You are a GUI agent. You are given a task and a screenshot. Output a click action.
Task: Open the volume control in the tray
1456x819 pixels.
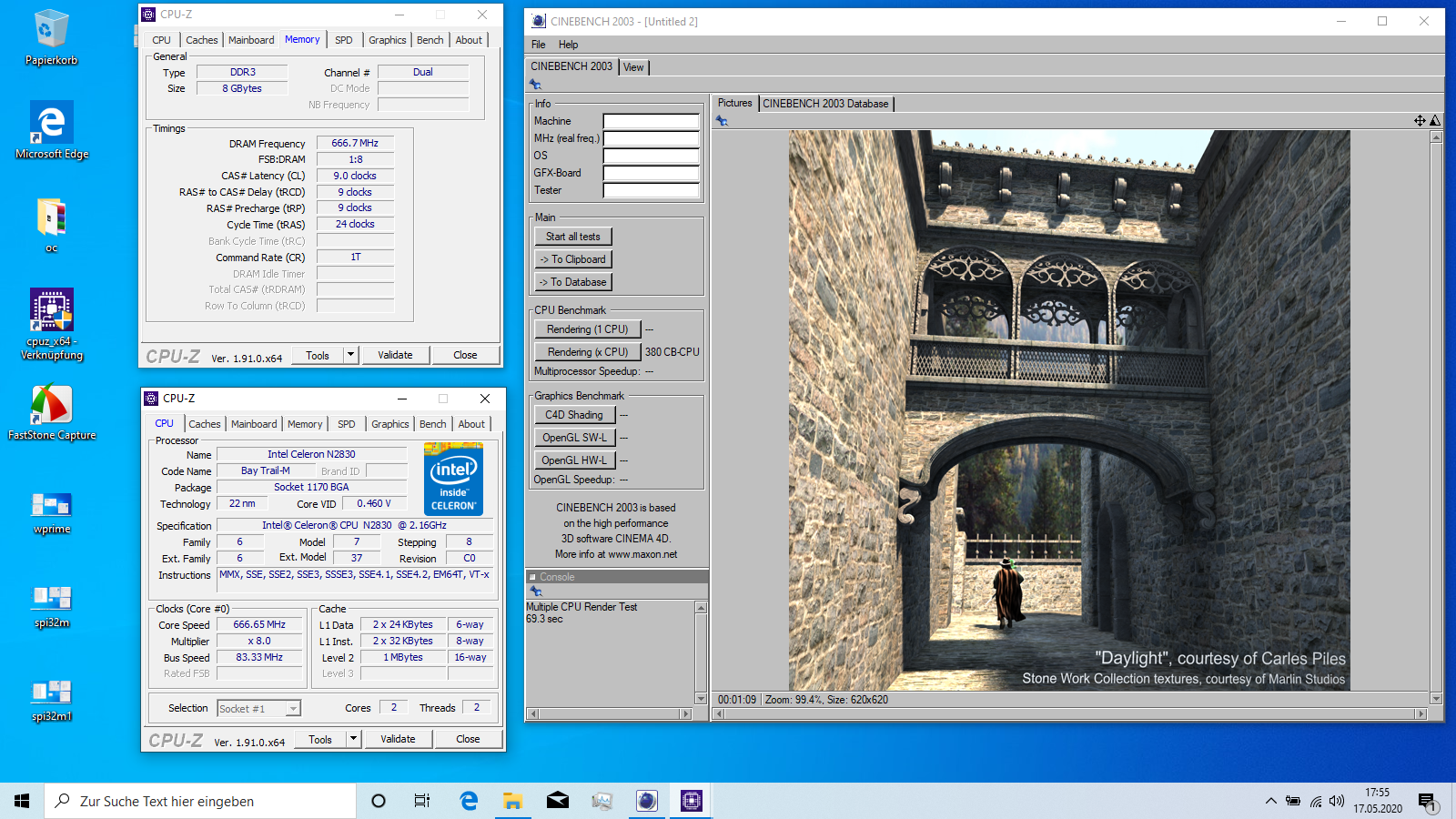click(x=1337, y=801)
